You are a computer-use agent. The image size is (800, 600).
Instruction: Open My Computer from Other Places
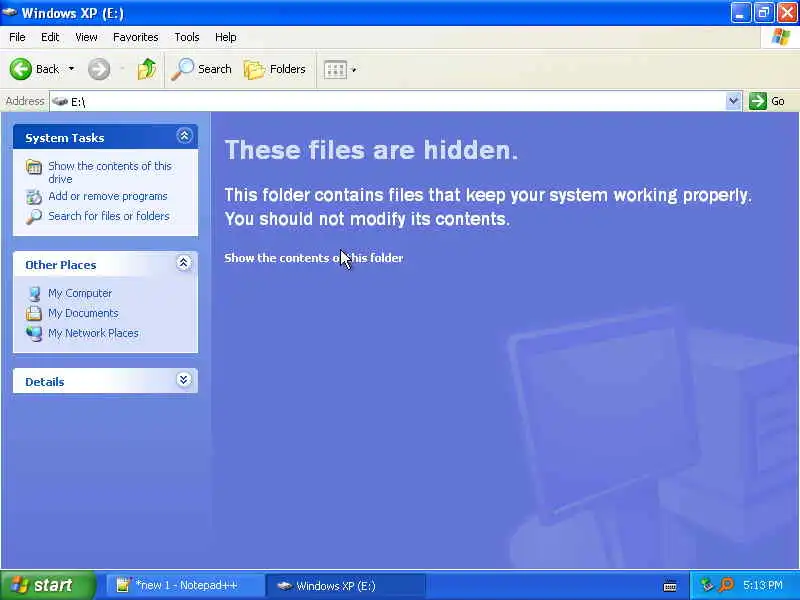[80, 293]
